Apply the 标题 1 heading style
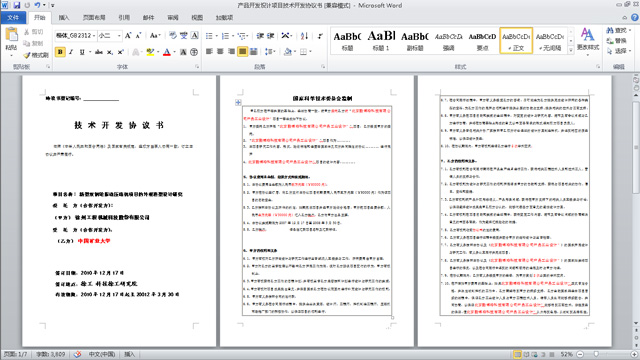This screenshot has width=640, height=360. (381, 40)
